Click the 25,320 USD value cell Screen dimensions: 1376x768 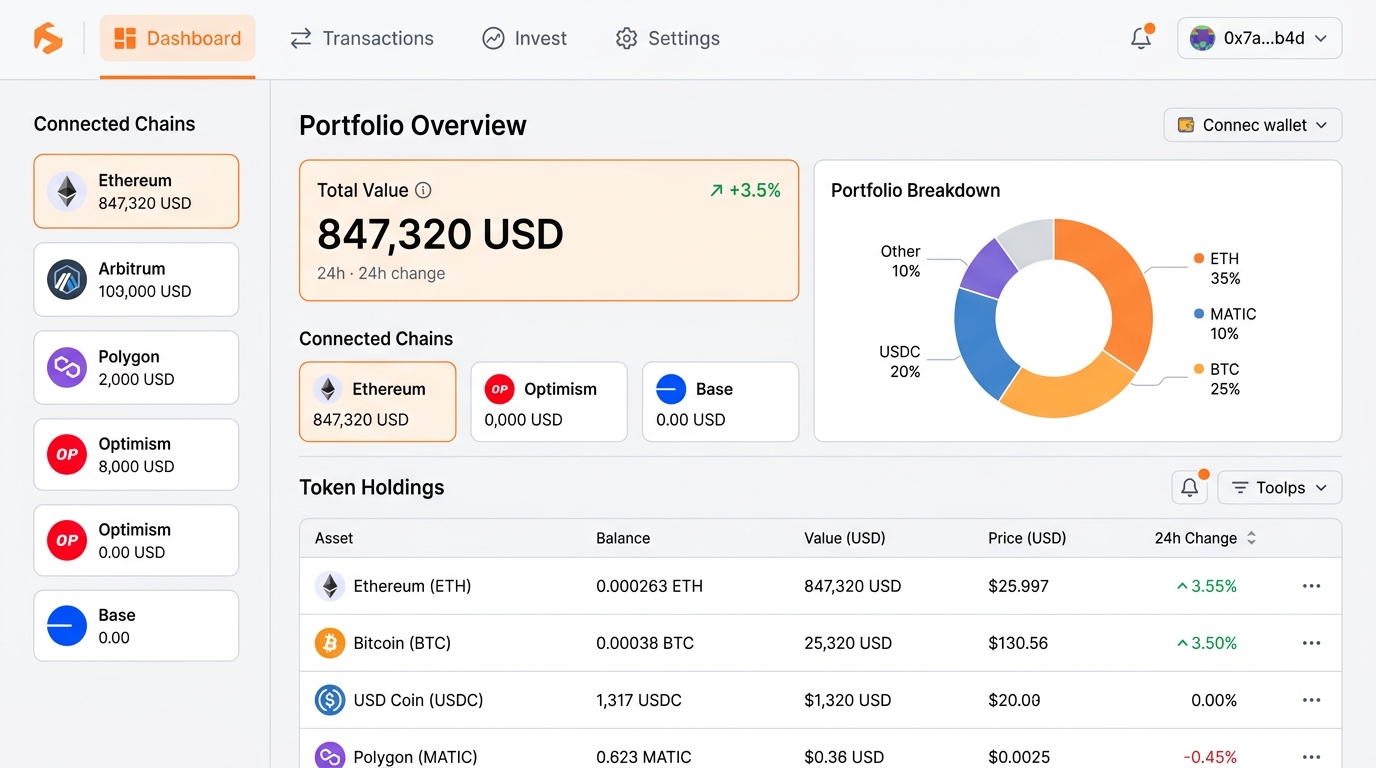point(848,643)
